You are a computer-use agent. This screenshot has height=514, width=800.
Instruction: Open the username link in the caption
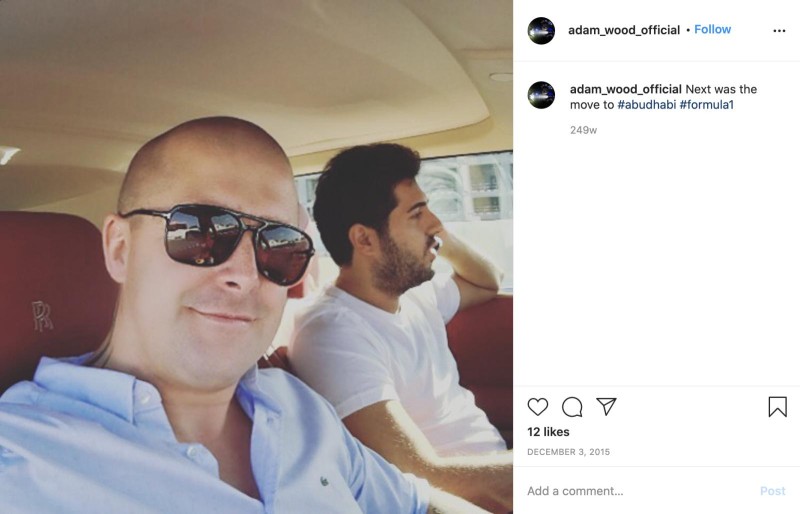tap(626, 89)
